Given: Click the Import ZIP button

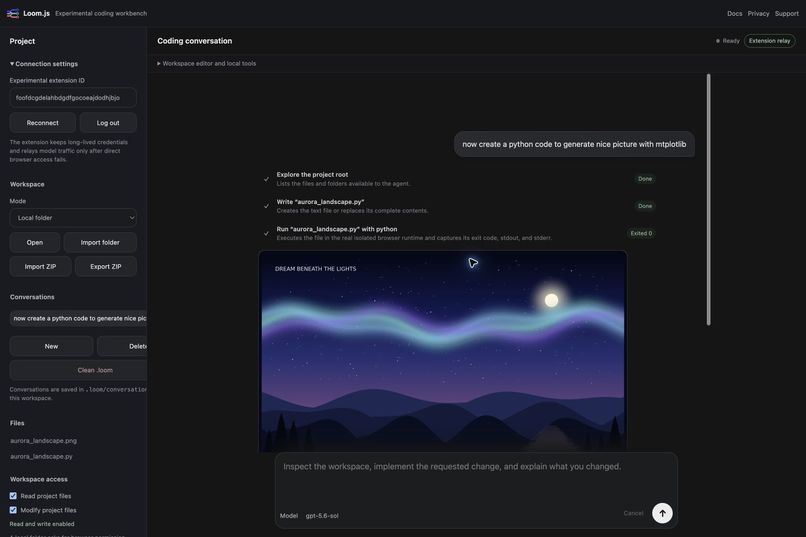Looking at the screenshot, I should click(x=40, y=267).
